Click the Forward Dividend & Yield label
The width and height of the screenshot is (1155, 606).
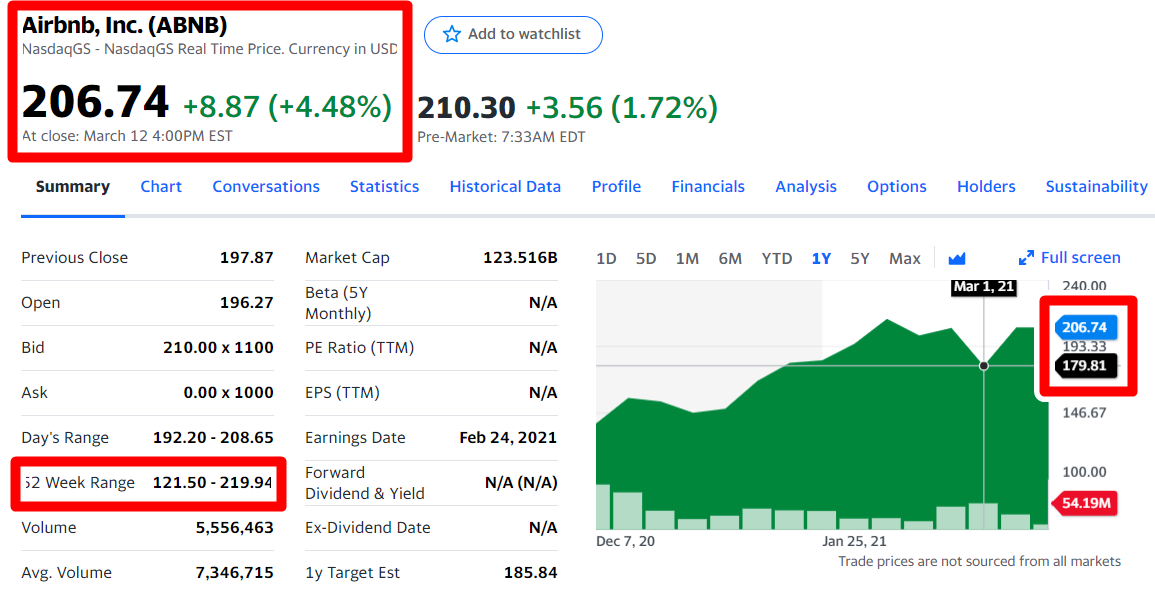click(365, 483)
